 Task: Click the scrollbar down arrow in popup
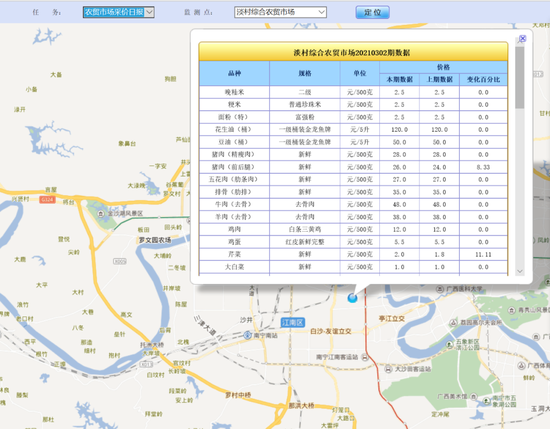pos(520,271)
